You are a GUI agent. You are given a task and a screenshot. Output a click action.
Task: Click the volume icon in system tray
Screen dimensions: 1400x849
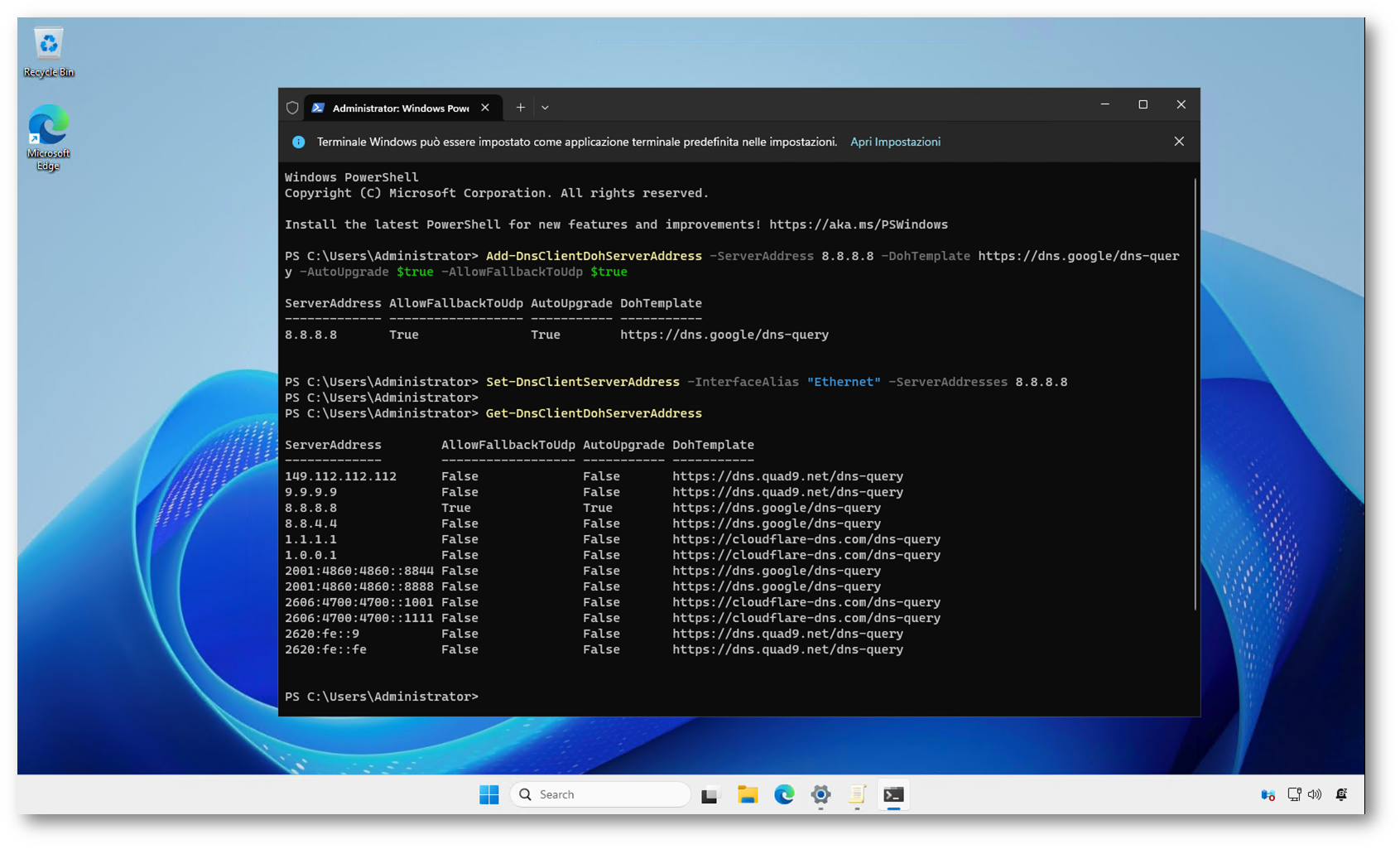click(x=1315, y=795)
